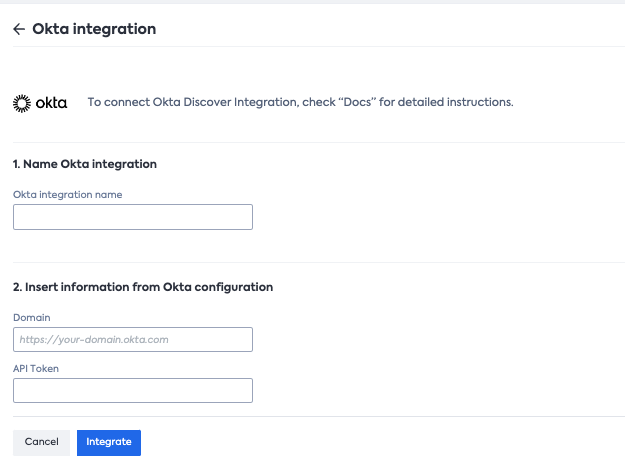Click the 'Domain' field label
Screen dimensions: 625x471
[x=32, y=318]
